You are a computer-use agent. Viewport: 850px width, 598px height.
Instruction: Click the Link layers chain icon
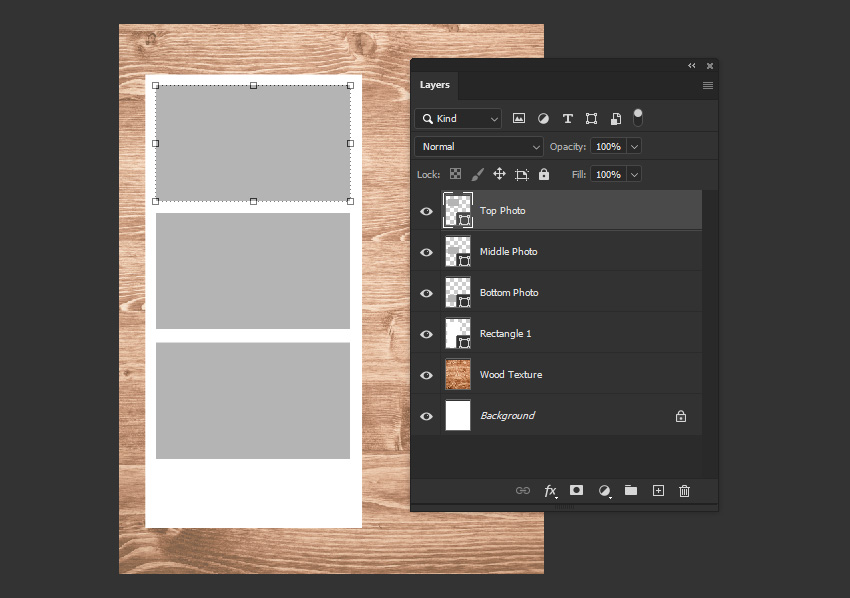[x=523, y=491]
